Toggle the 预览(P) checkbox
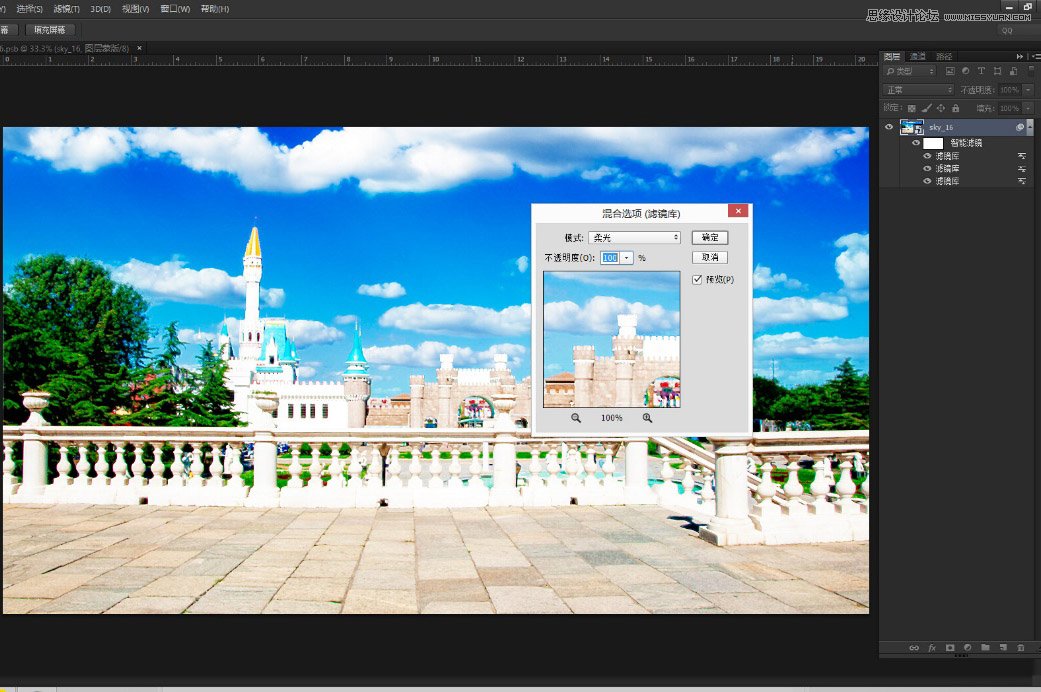Screen dimensions: 1041x692 click(697, 280)
